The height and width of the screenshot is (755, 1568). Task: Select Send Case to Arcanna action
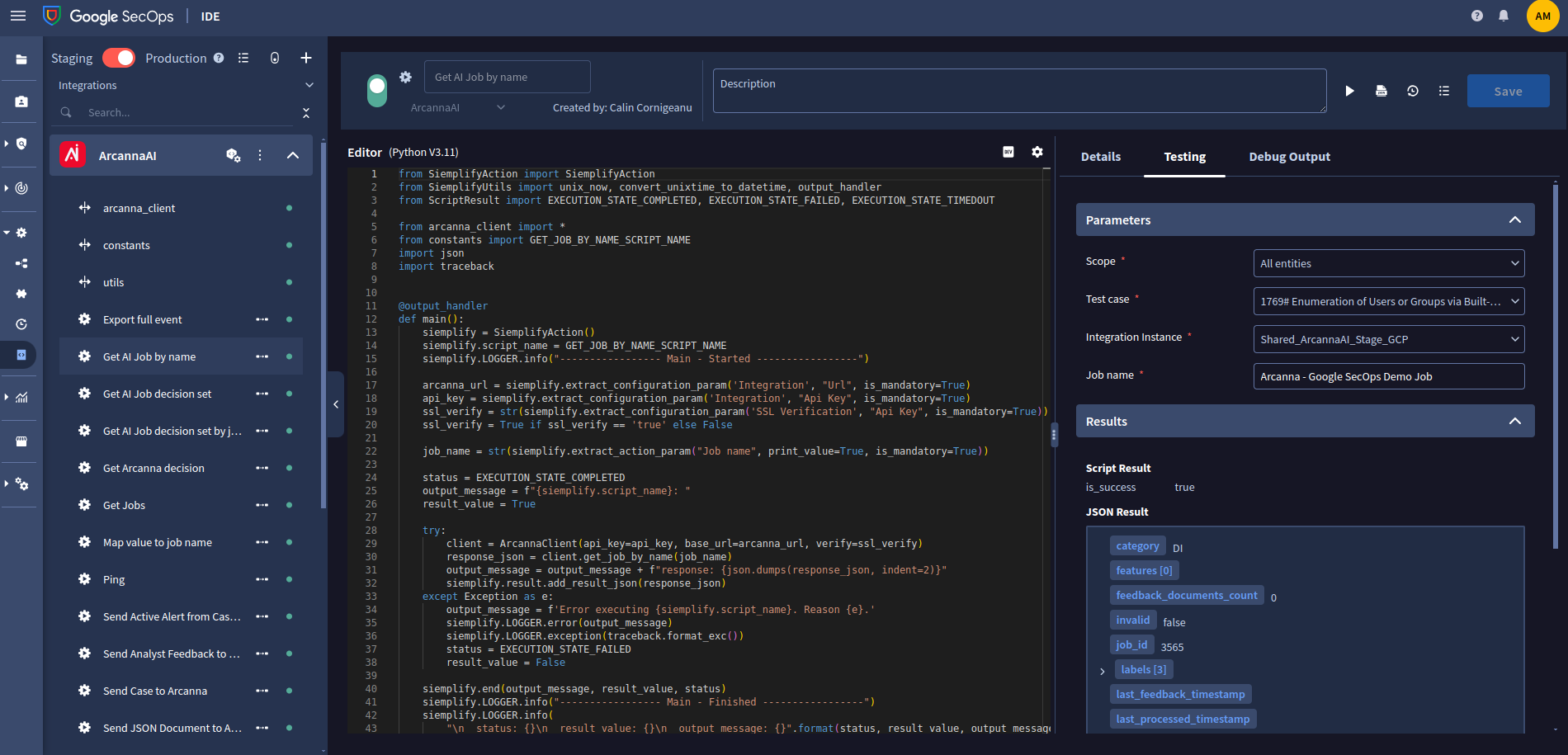155,691
